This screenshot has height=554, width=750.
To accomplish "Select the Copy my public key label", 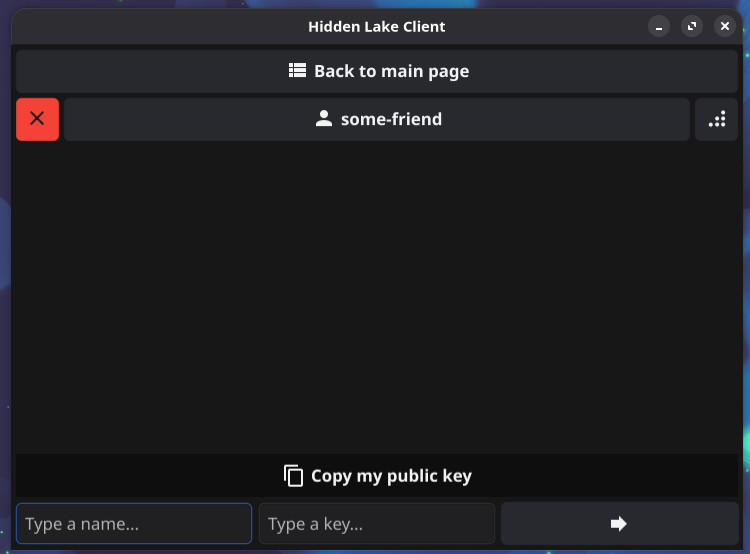I will tap(391, 476).
